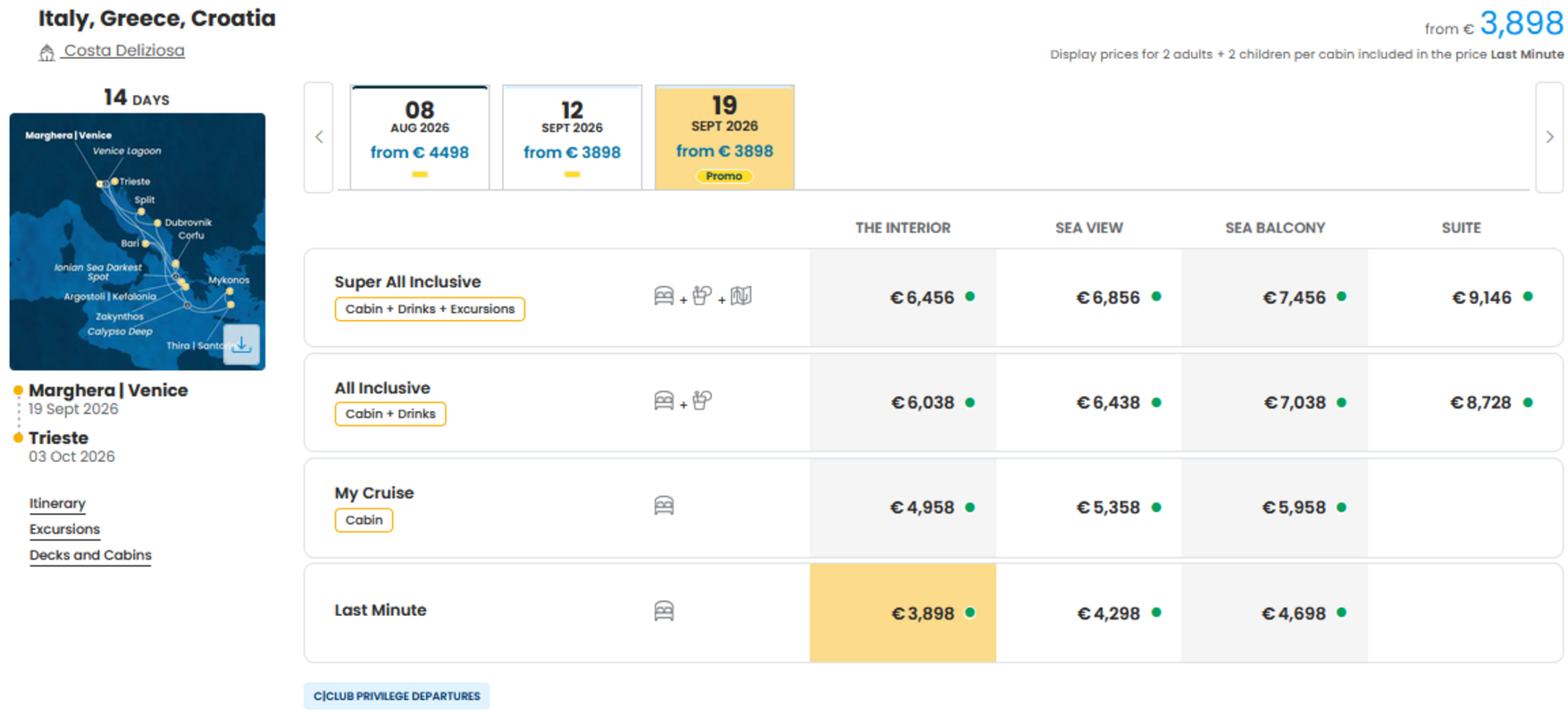Select the 12 Sept 2026 departure tab
This screenshot has width=1568, height=715.
point(572,138)
